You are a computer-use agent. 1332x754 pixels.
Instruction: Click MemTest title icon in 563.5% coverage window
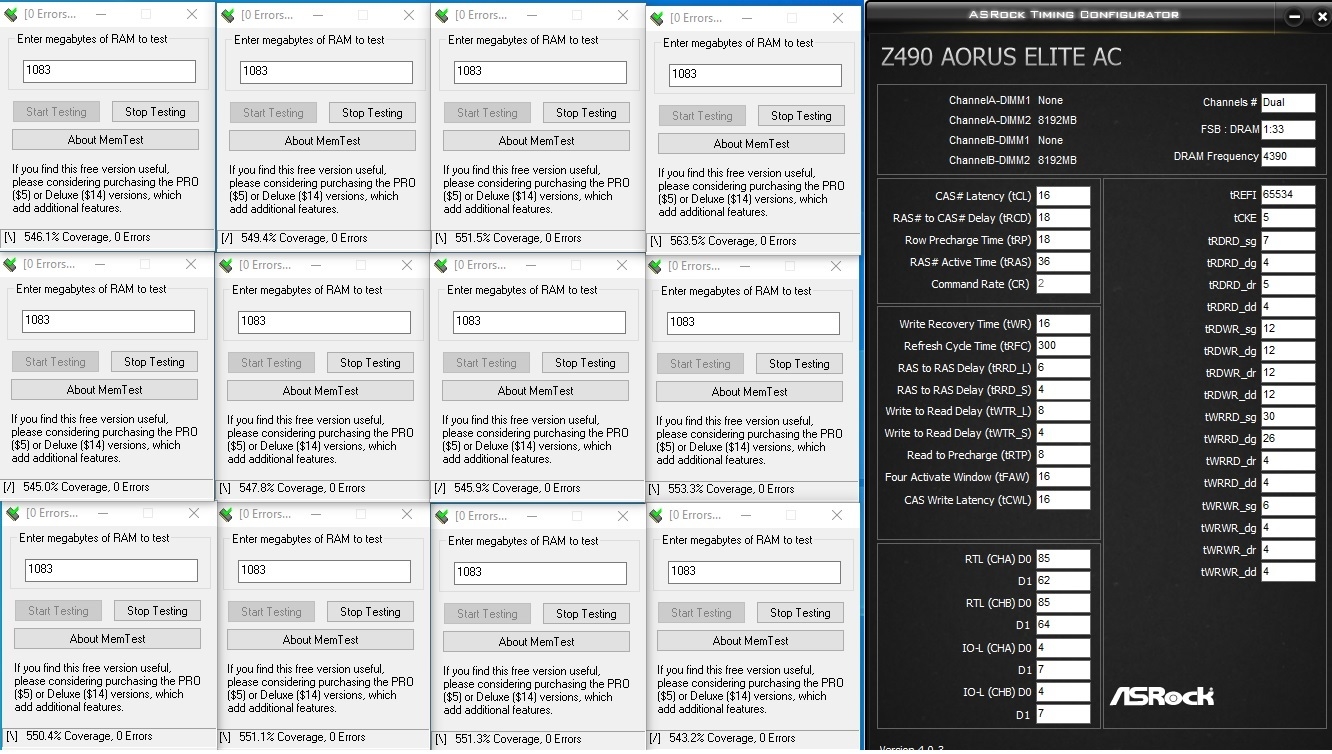point(657,19)
